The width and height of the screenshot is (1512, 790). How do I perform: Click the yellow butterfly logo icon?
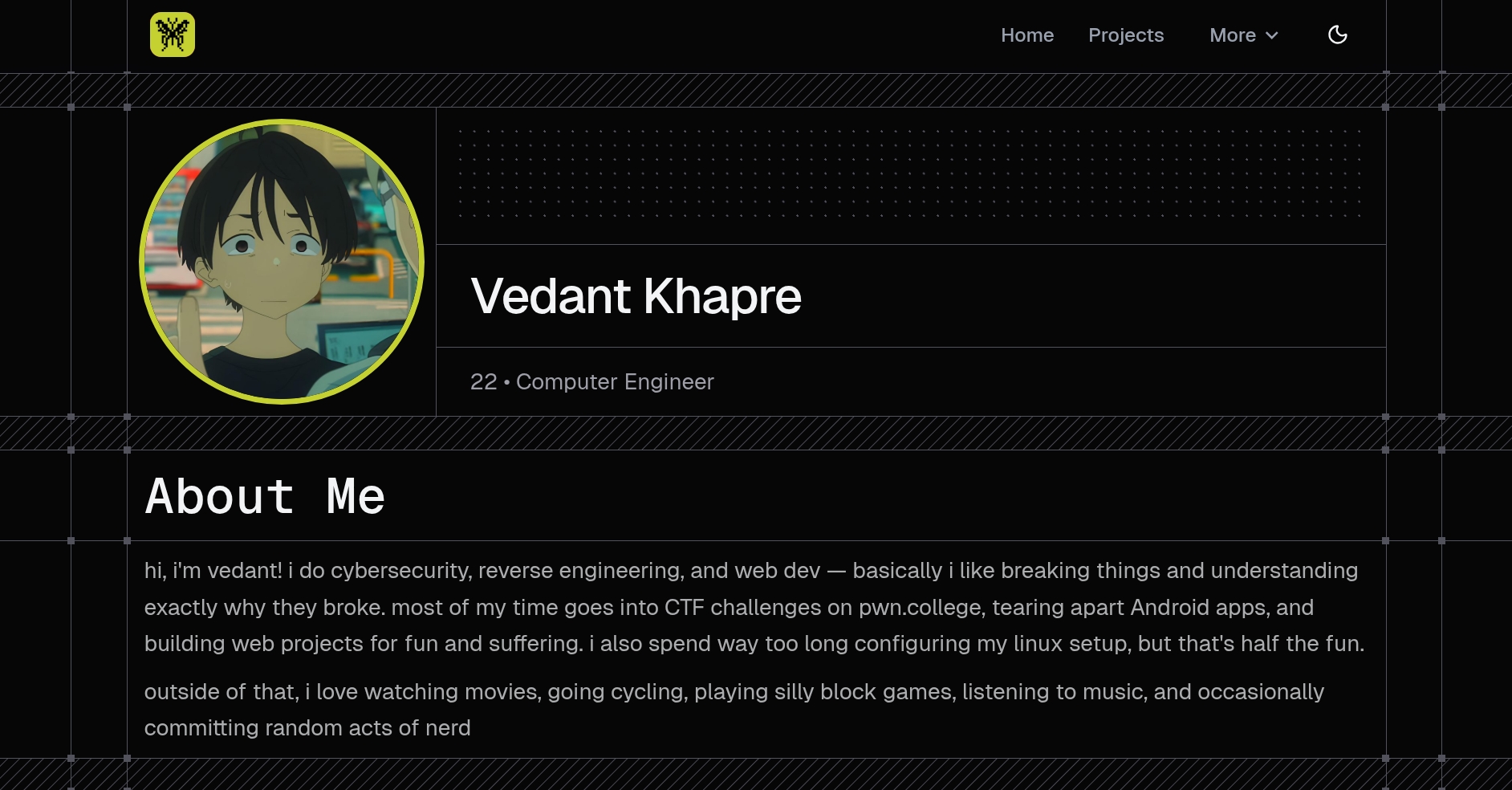[x=173, y=35]
